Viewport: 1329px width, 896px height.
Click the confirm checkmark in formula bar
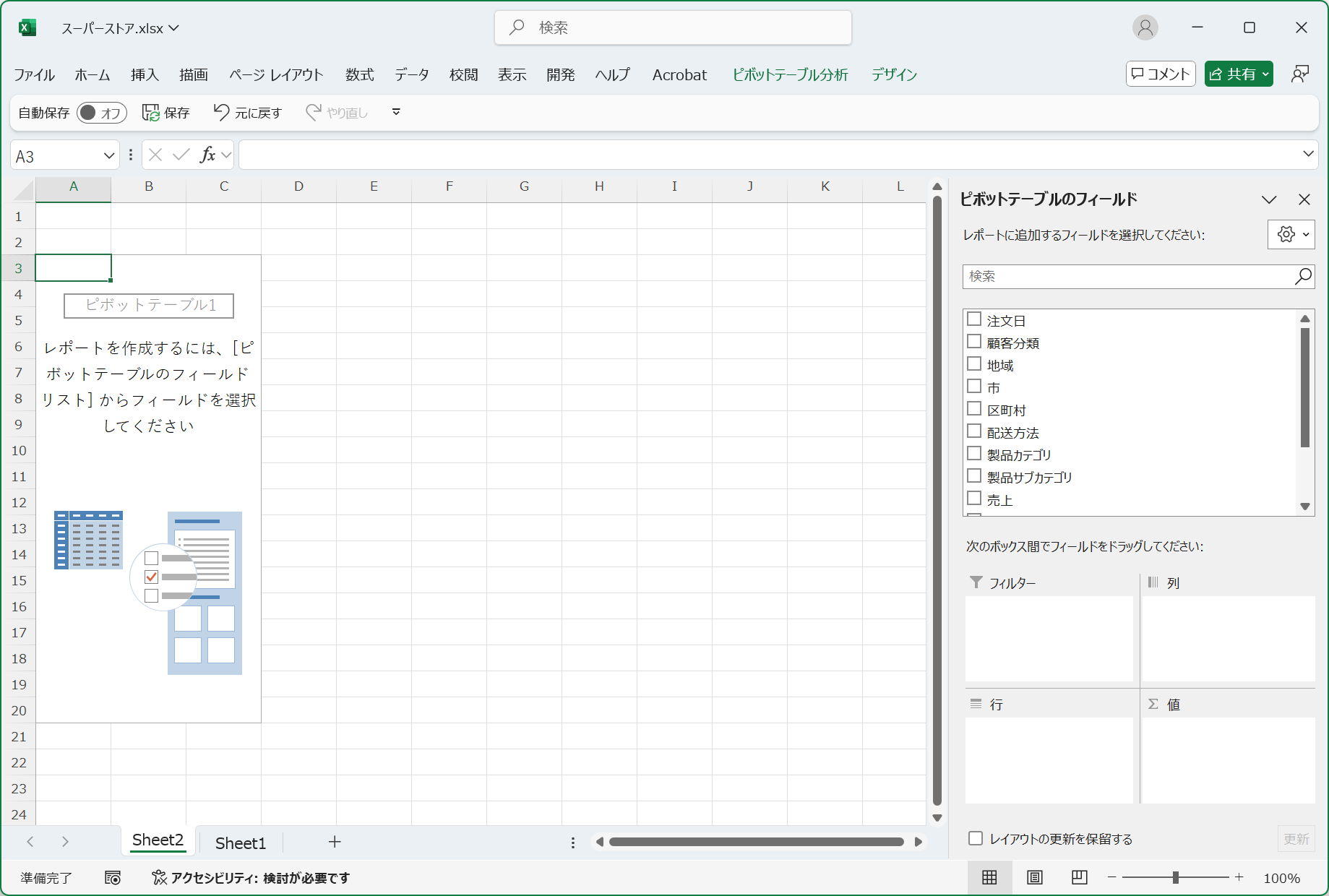click(181, 155)
